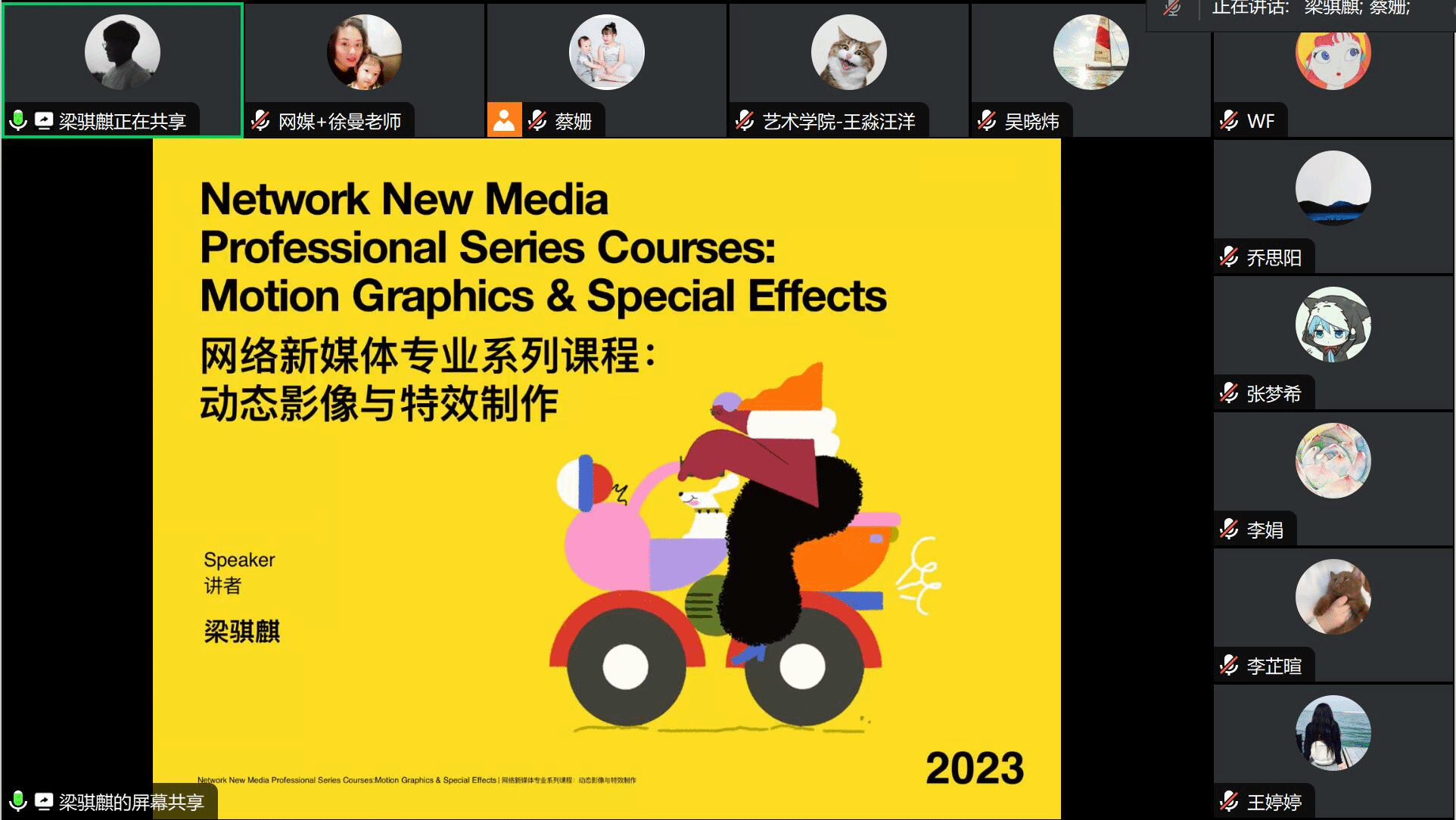
Task: Click muted microphone icon beside 吴晓炜
Action: (988, 120)
